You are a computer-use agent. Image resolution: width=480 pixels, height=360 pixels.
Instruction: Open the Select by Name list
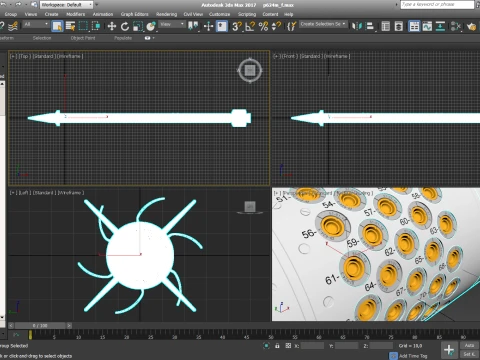pos(70,26)
